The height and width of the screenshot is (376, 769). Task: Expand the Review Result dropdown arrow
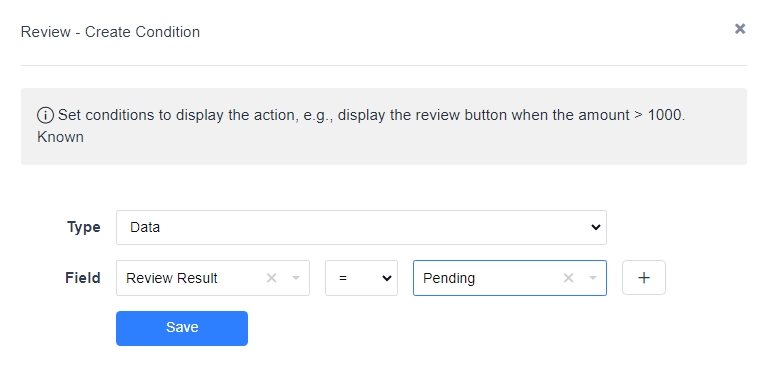[296, 278]
